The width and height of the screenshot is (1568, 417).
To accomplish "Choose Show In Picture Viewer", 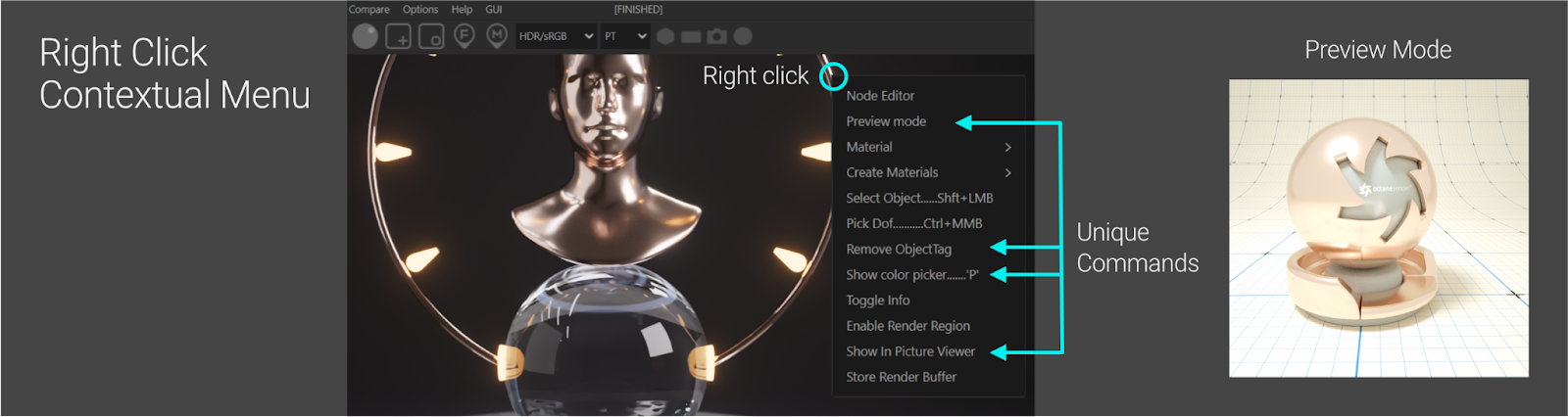I will tap(910, 351).
